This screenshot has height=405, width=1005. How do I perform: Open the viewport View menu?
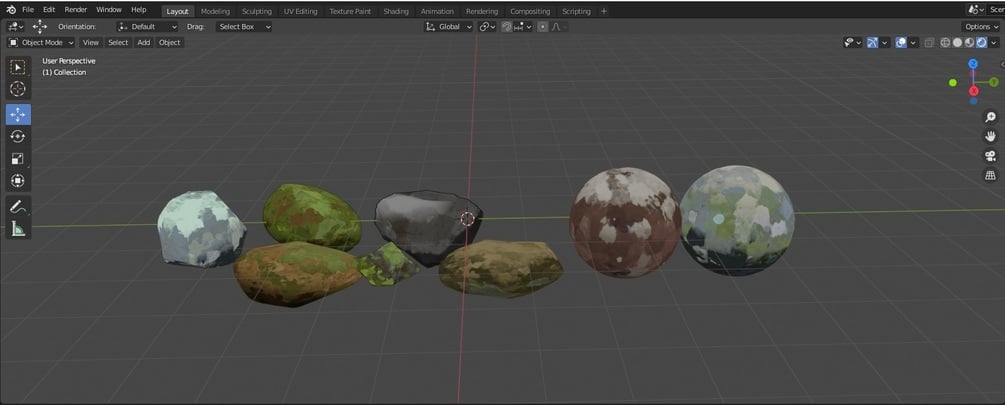pos(91,42)
